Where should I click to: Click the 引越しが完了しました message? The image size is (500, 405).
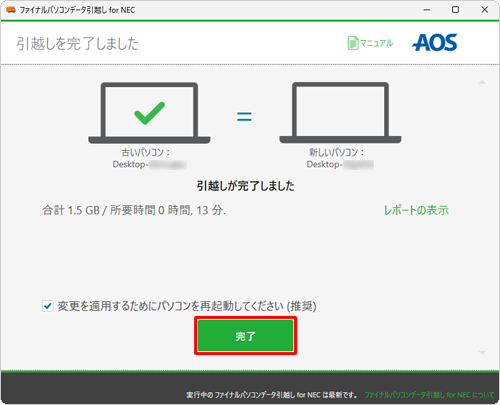coord(245,186)
